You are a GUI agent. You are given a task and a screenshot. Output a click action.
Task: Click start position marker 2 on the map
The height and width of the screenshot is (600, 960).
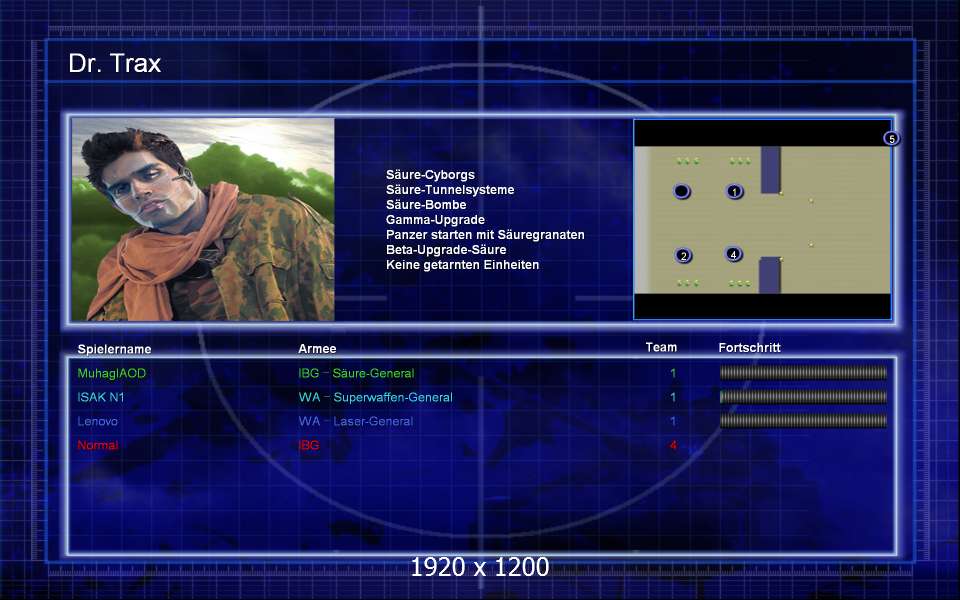pyautogui.click(x=683, y=255)
